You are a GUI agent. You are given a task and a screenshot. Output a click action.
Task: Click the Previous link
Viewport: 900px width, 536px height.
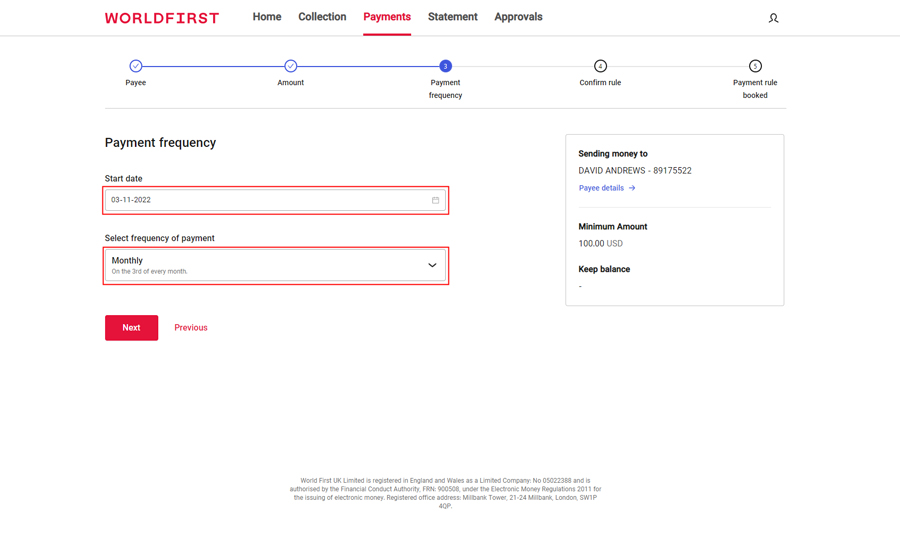pos(191,328)
